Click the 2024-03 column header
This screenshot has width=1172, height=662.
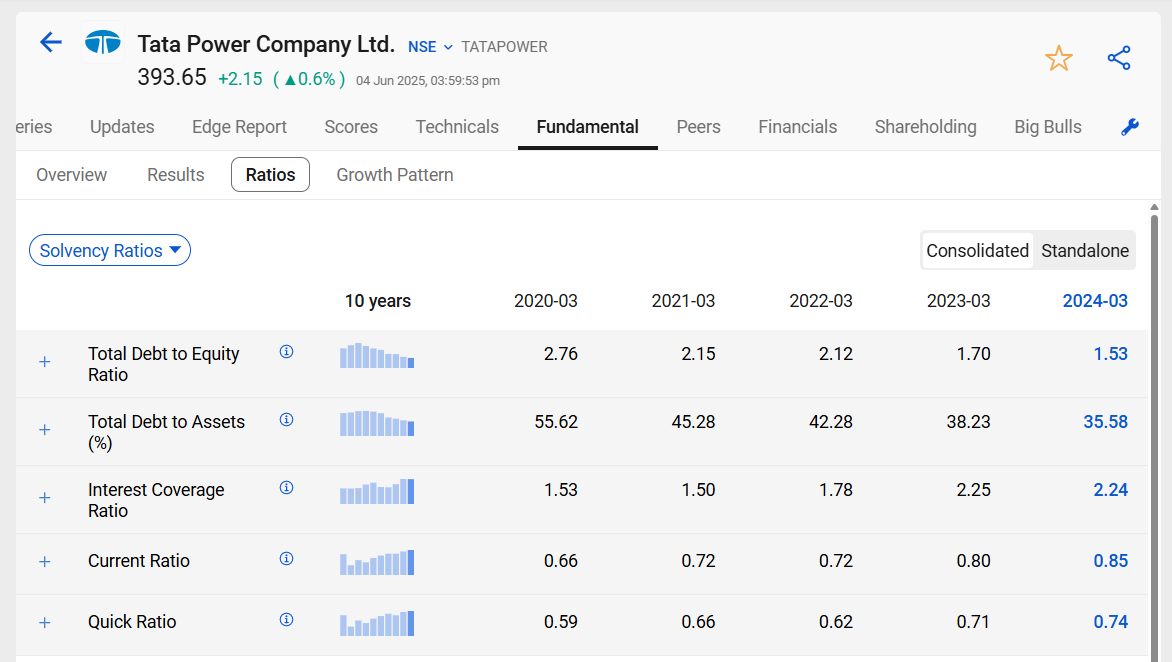tap(1095, 301)
